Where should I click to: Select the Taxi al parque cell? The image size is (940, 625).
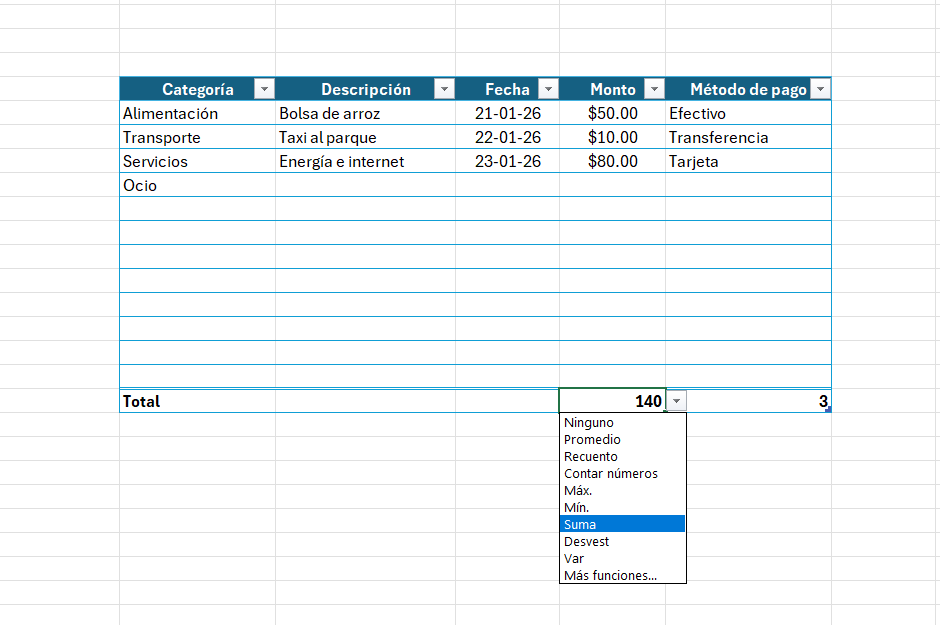(365, 138)
